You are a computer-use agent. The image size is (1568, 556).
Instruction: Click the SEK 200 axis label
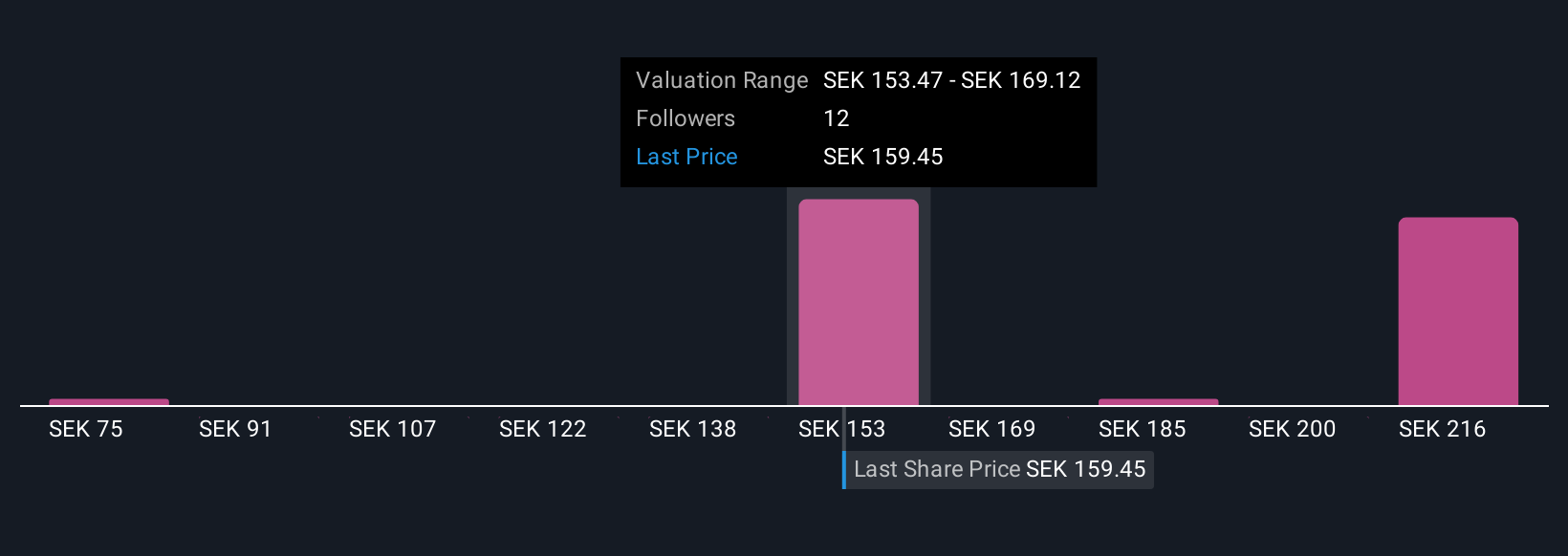(x=1292, y=429)
